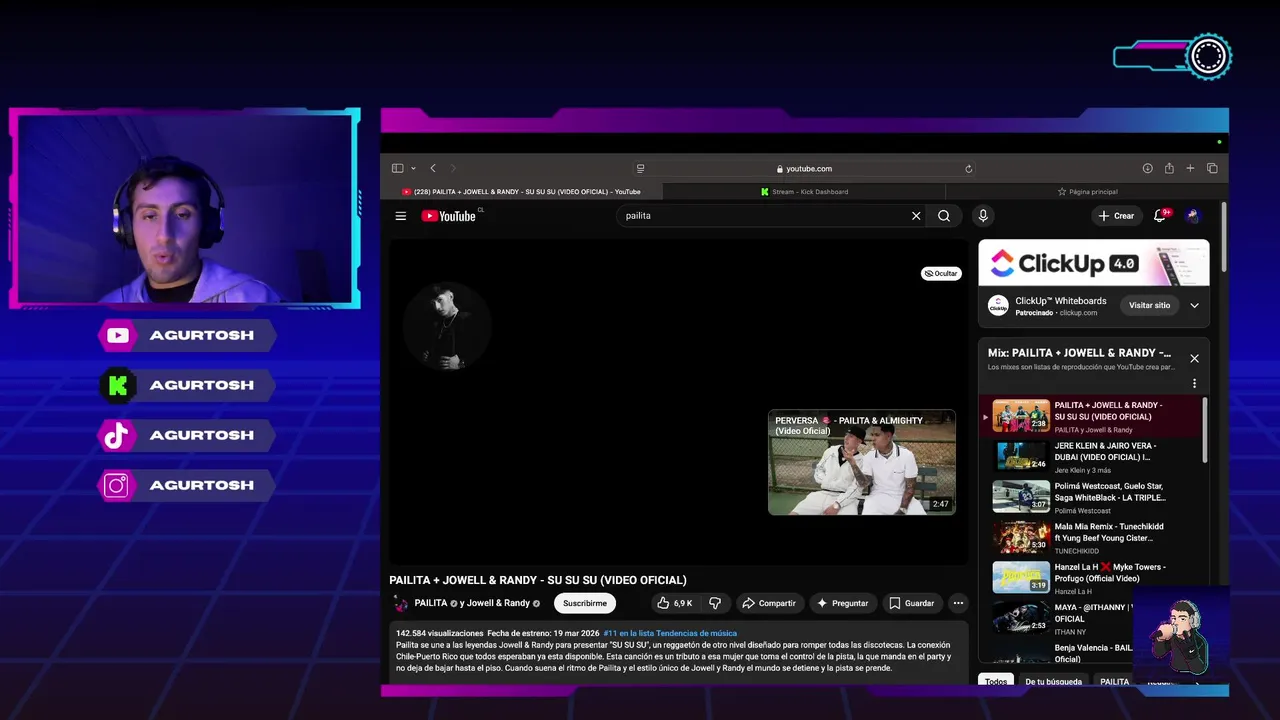Reload the page in Safari
The width and height of the screenshot is (1280, 720).
[968, 169]
